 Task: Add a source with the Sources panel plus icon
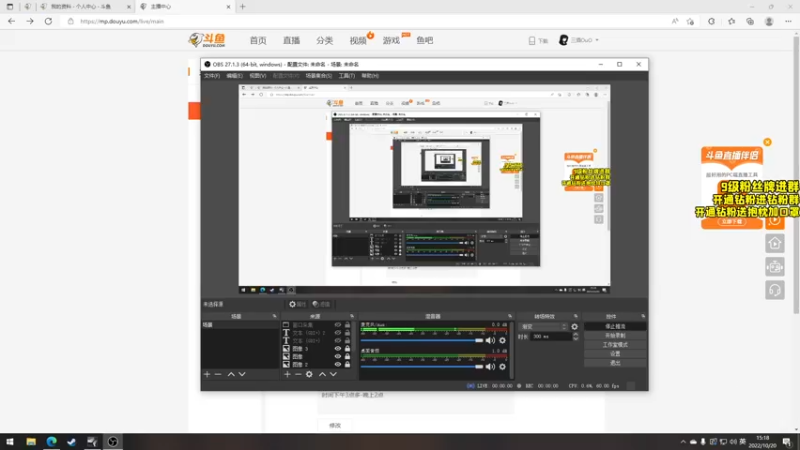287,374
